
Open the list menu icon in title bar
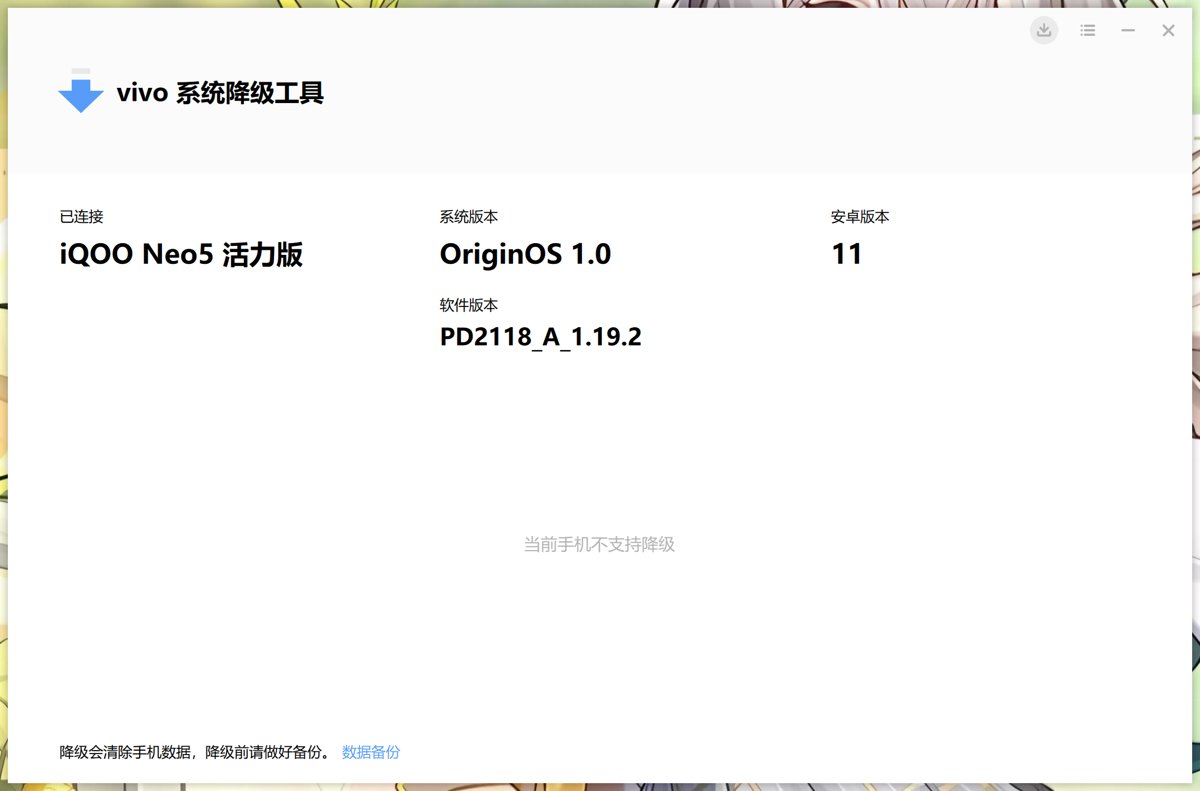[1088, 31]
